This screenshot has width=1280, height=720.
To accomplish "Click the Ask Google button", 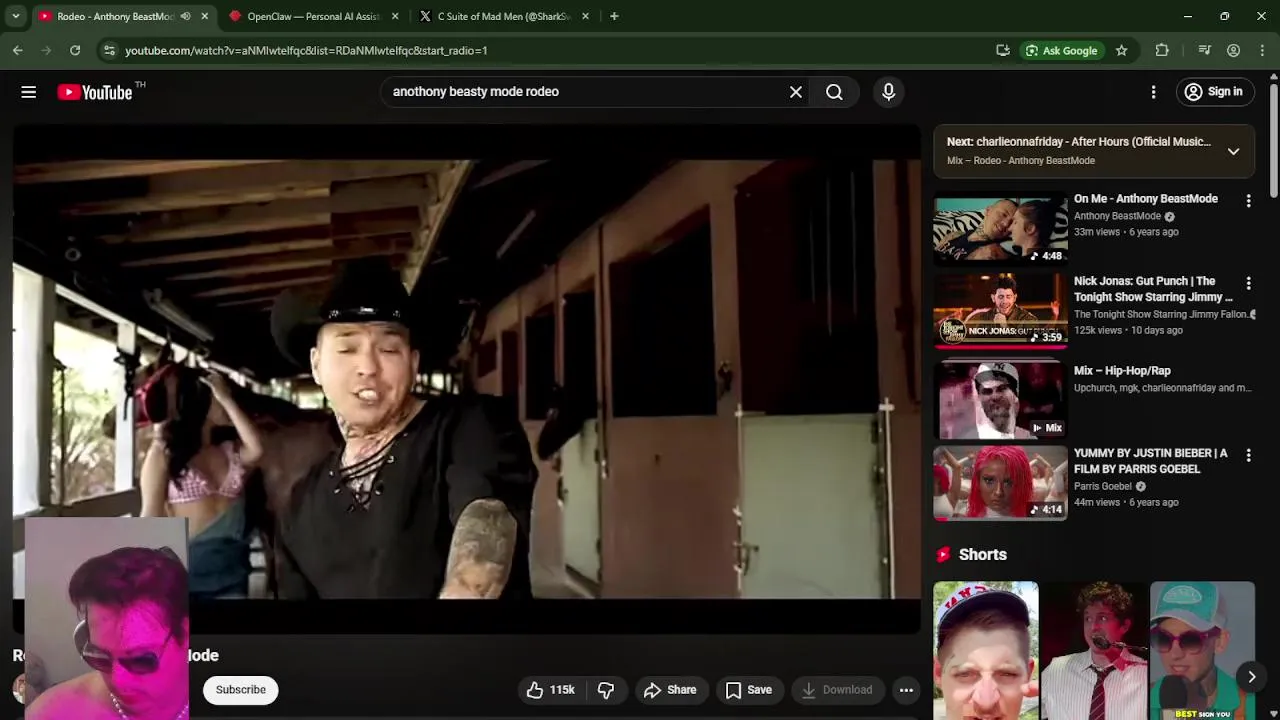I will tap(1061, 50).
